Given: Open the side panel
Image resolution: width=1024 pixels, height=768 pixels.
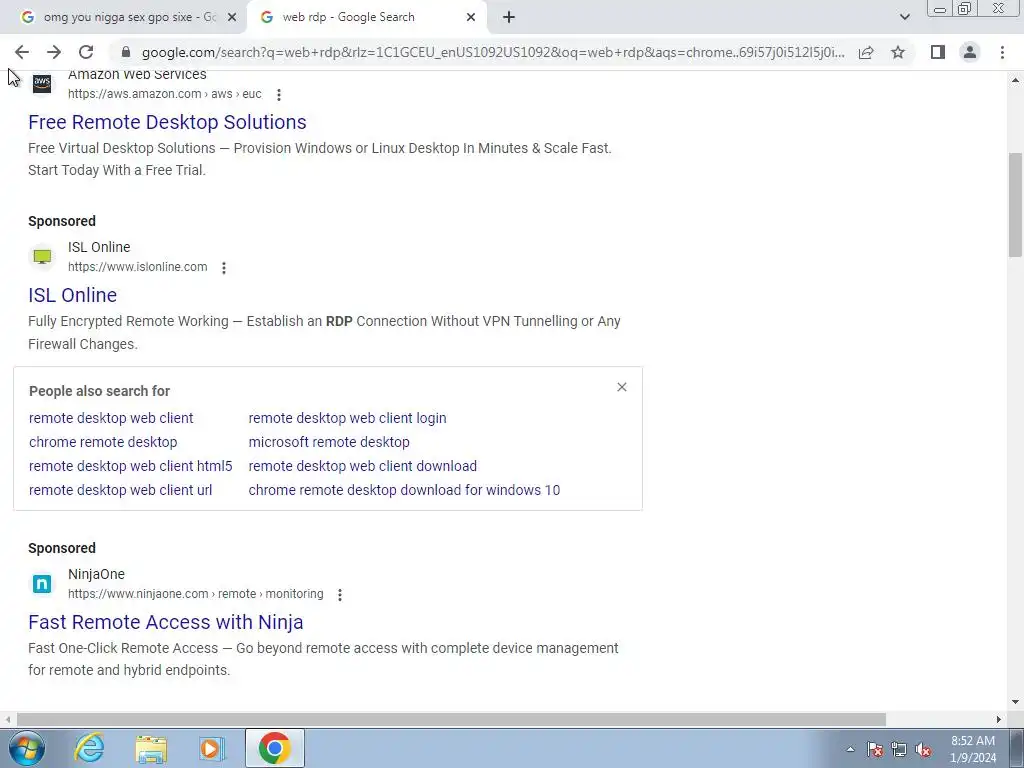Looking at the screenshot, I should pos(938,52).
